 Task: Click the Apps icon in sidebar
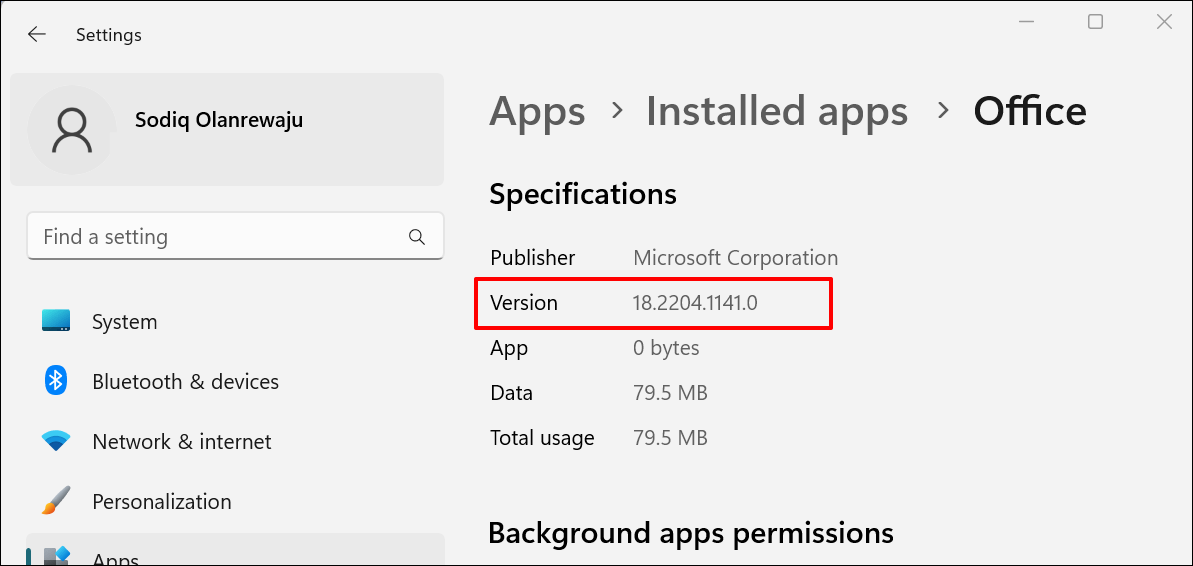[56, 555]
